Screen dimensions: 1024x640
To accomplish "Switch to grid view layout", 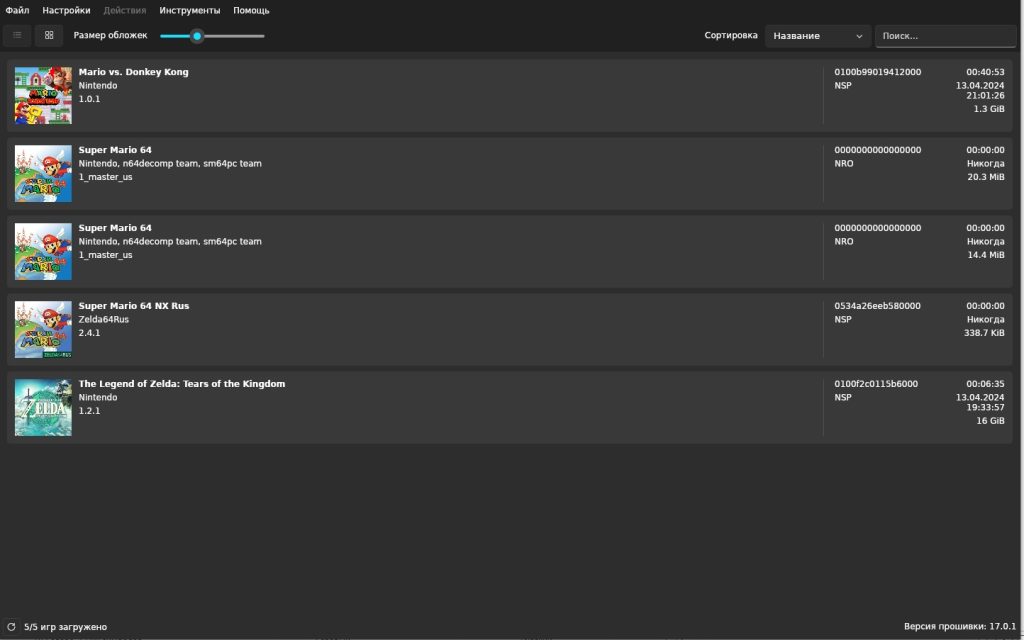I will pos(49,35).
